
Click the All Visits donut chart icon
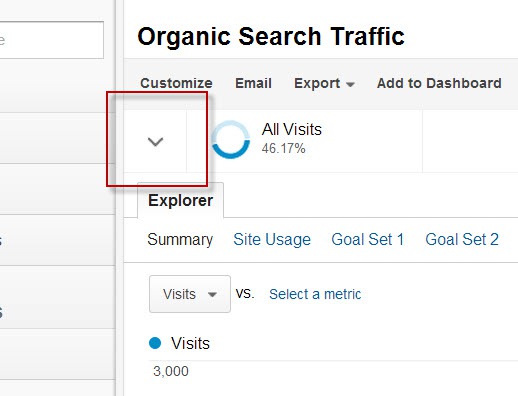click(231, 140)
